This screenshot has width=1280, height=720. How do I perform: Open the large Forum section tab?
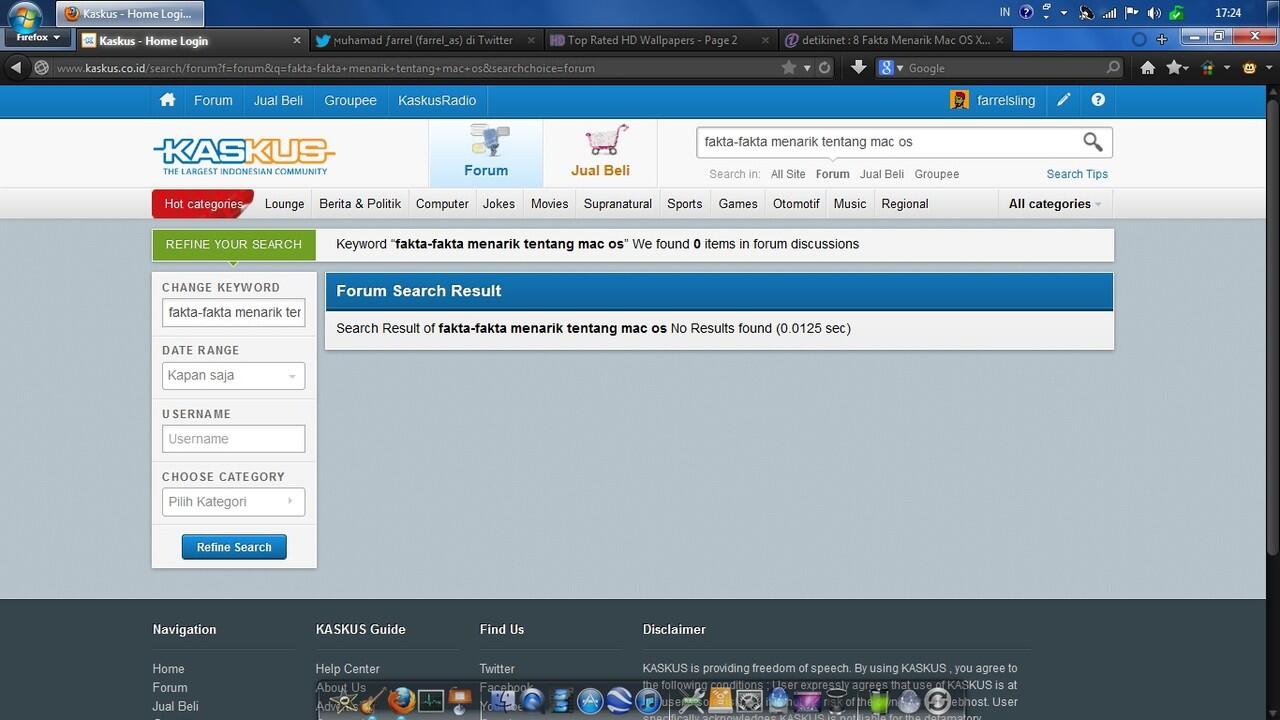pyautogui.click(x=486, y=153)
